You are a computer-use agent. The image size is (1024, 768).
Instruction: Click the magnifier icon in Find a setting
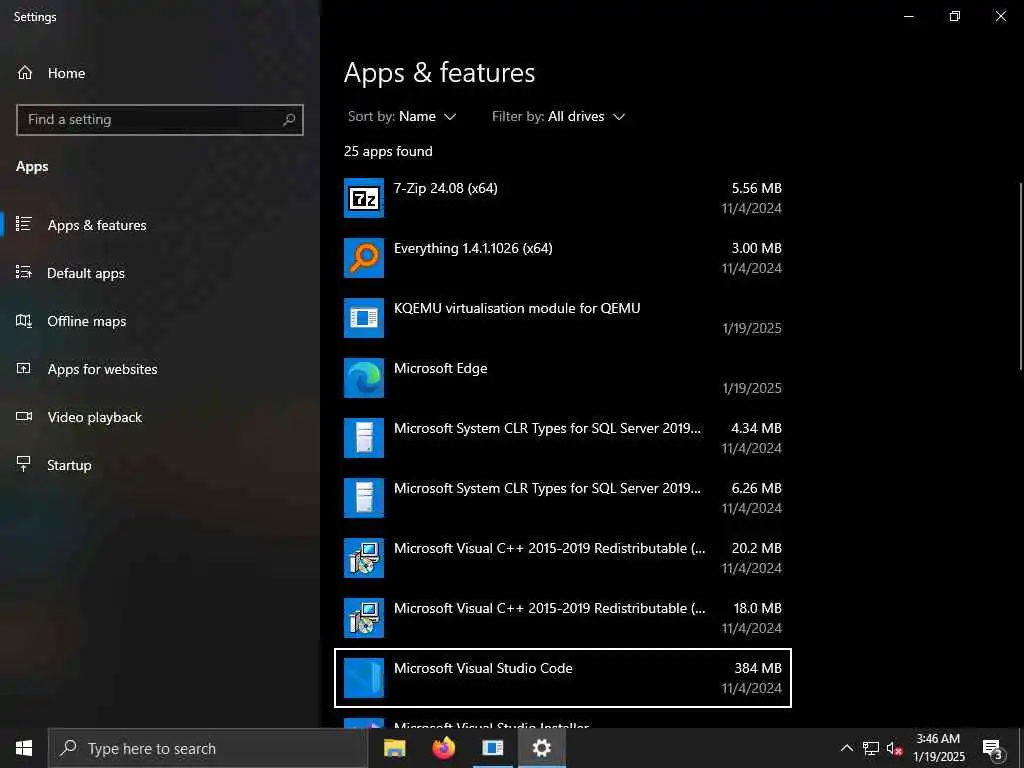pyautogui.click(x=289, y=120)
